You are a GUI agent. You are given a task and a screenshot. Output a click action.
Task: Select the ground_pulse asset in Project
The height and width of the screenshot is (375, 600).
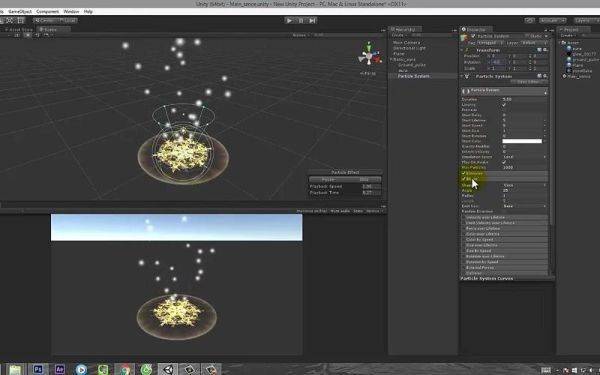(x=582, y=60)
